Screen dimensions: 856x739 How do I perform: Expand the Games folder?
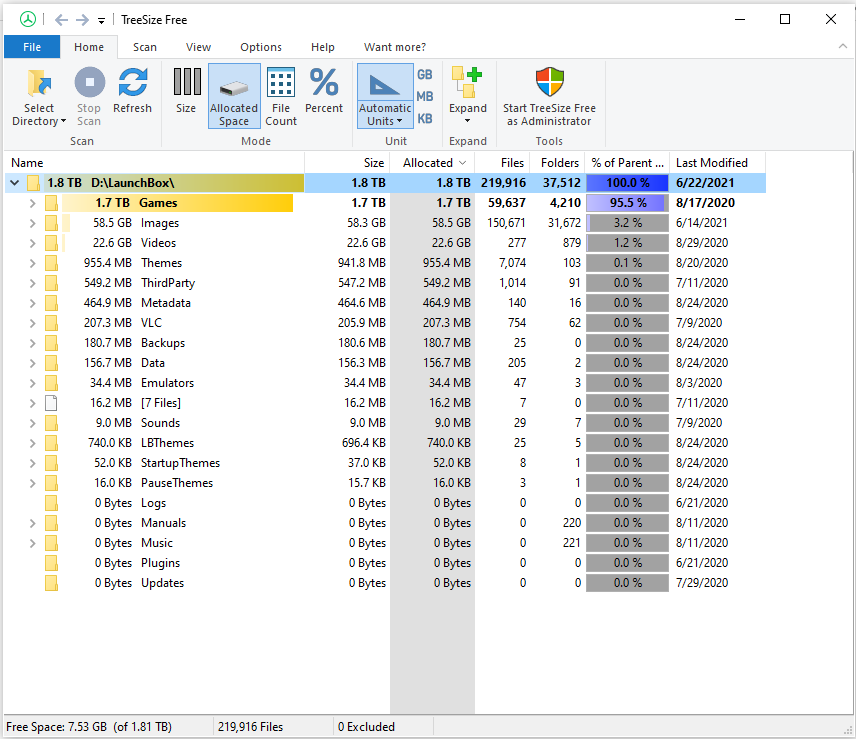coord(32,203)
